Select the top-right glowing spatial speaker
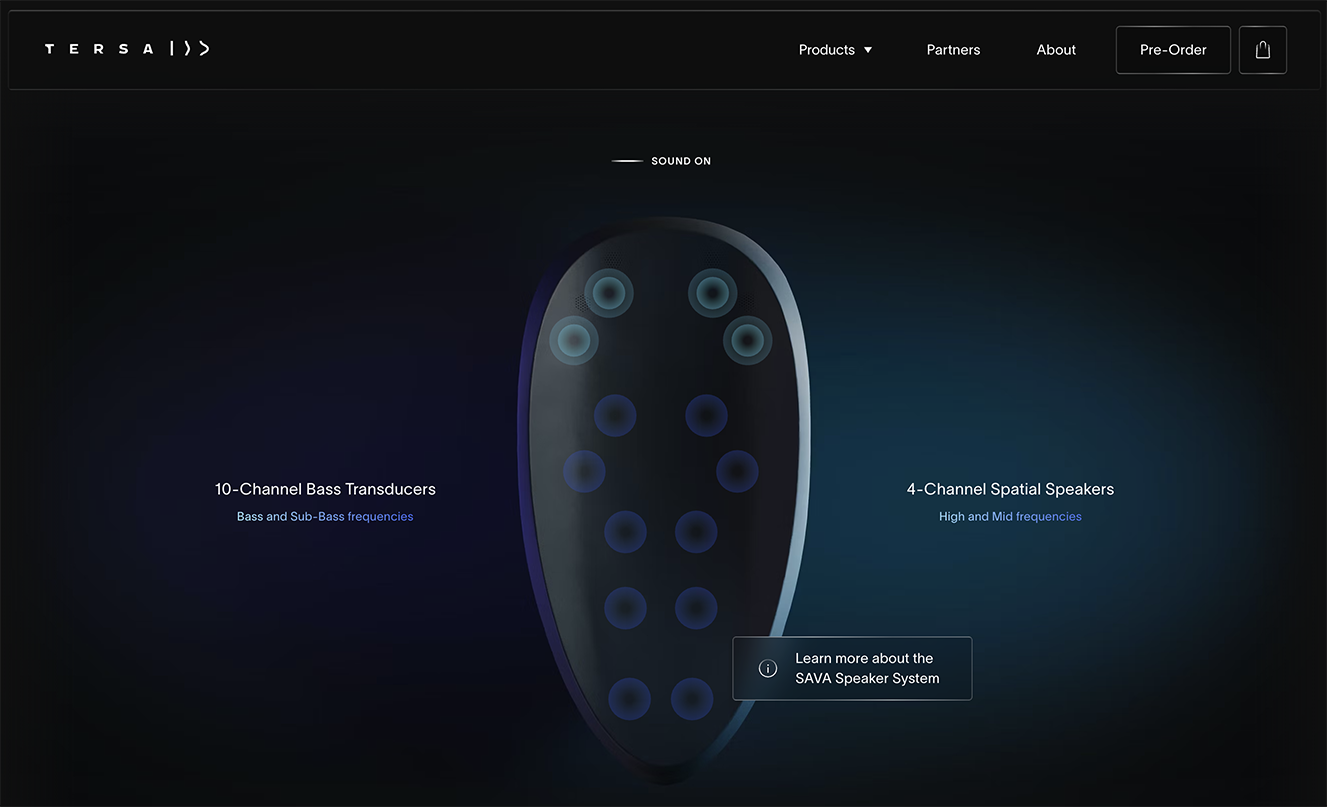 point(712,293)
